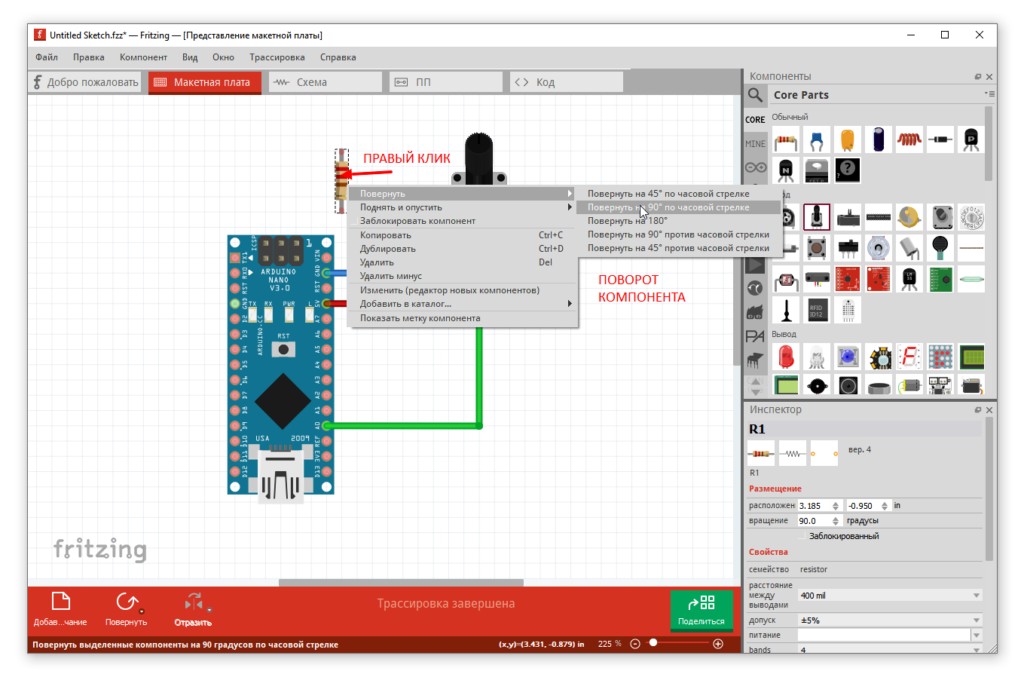Zoom out with the minus icon
This screenshot has height=677, width=1024.
(x=635, y=644)
